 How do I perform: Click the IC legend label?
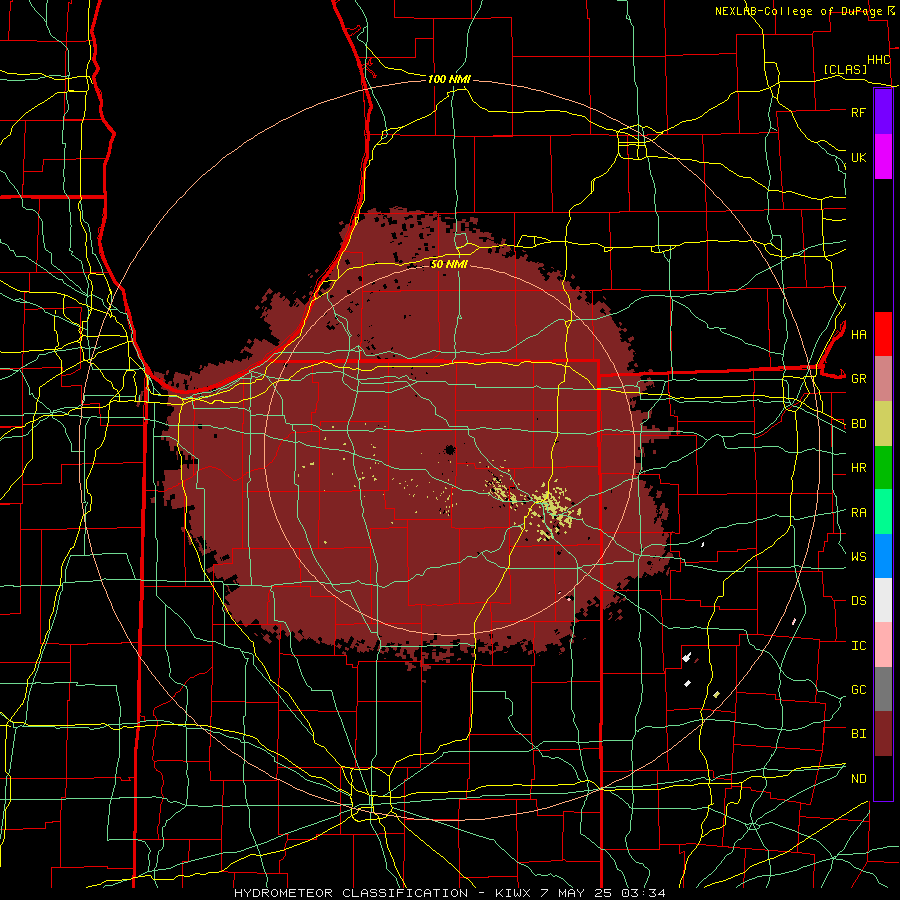tap(858, 646)
